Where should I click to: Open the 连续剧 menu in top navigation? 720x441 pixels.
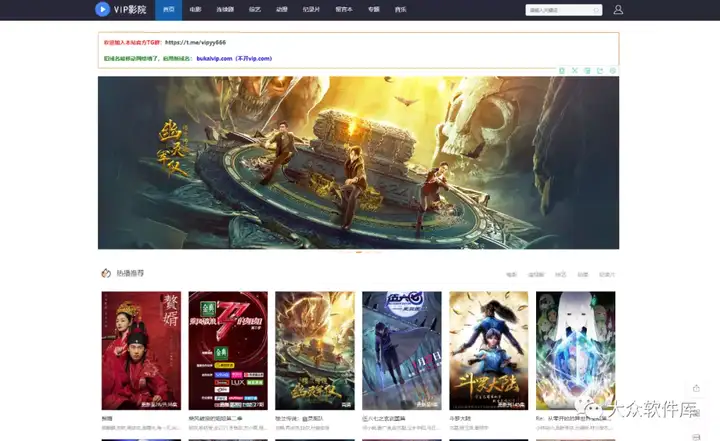pos(225,10)
